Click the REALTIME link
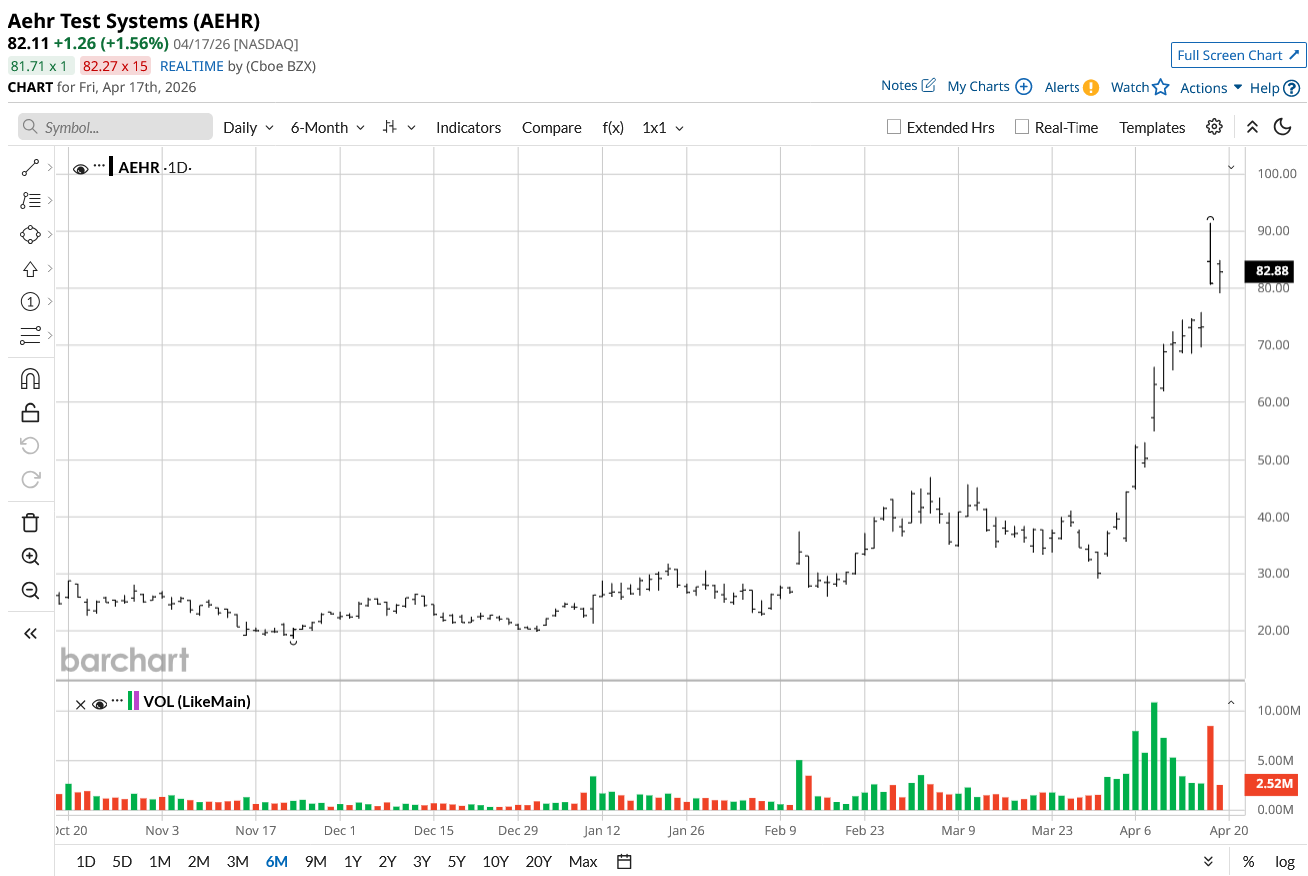The width and height of the screenshot is (1308, 876). 192,66
